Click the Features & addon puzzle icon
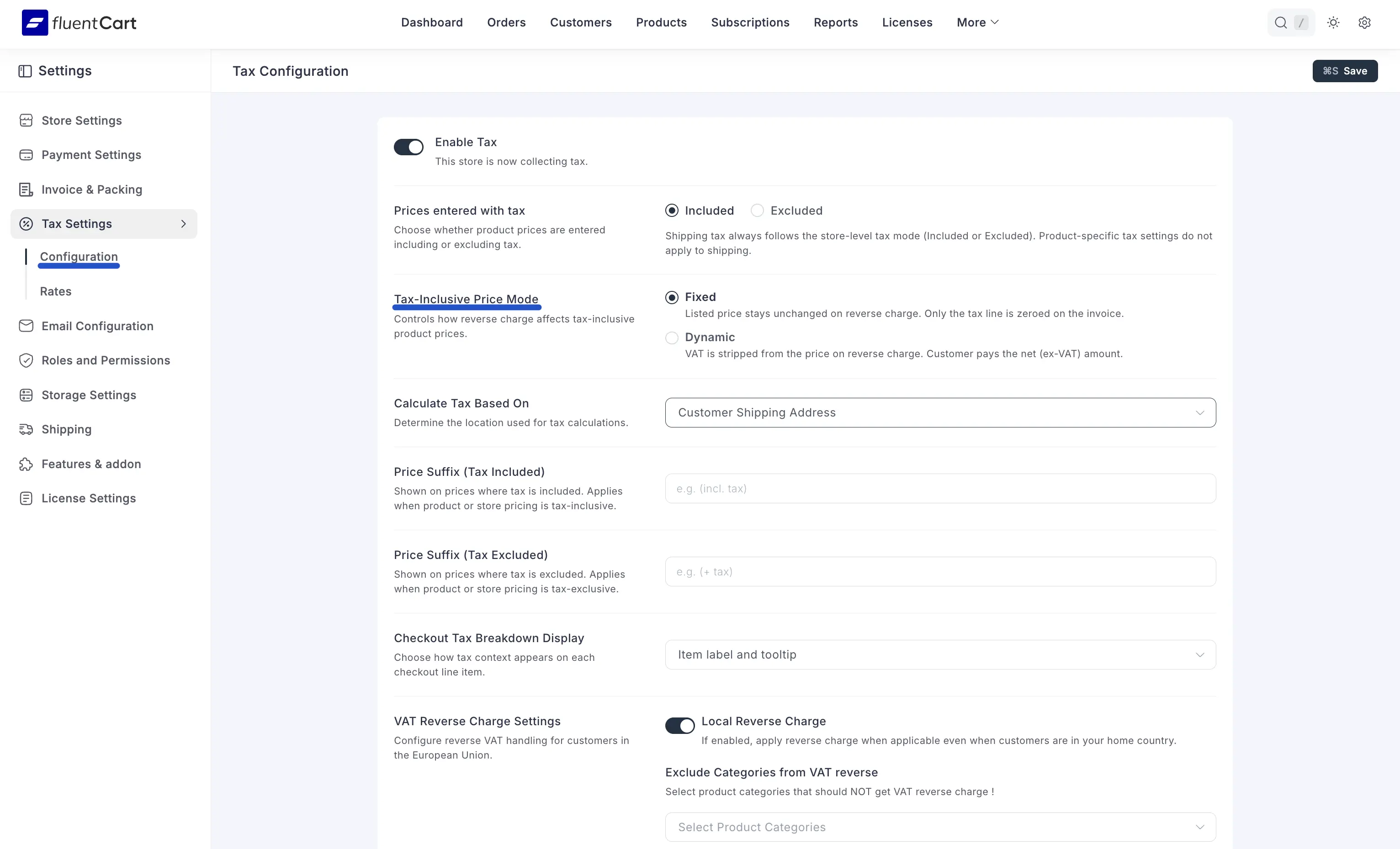 click(26, 464)
